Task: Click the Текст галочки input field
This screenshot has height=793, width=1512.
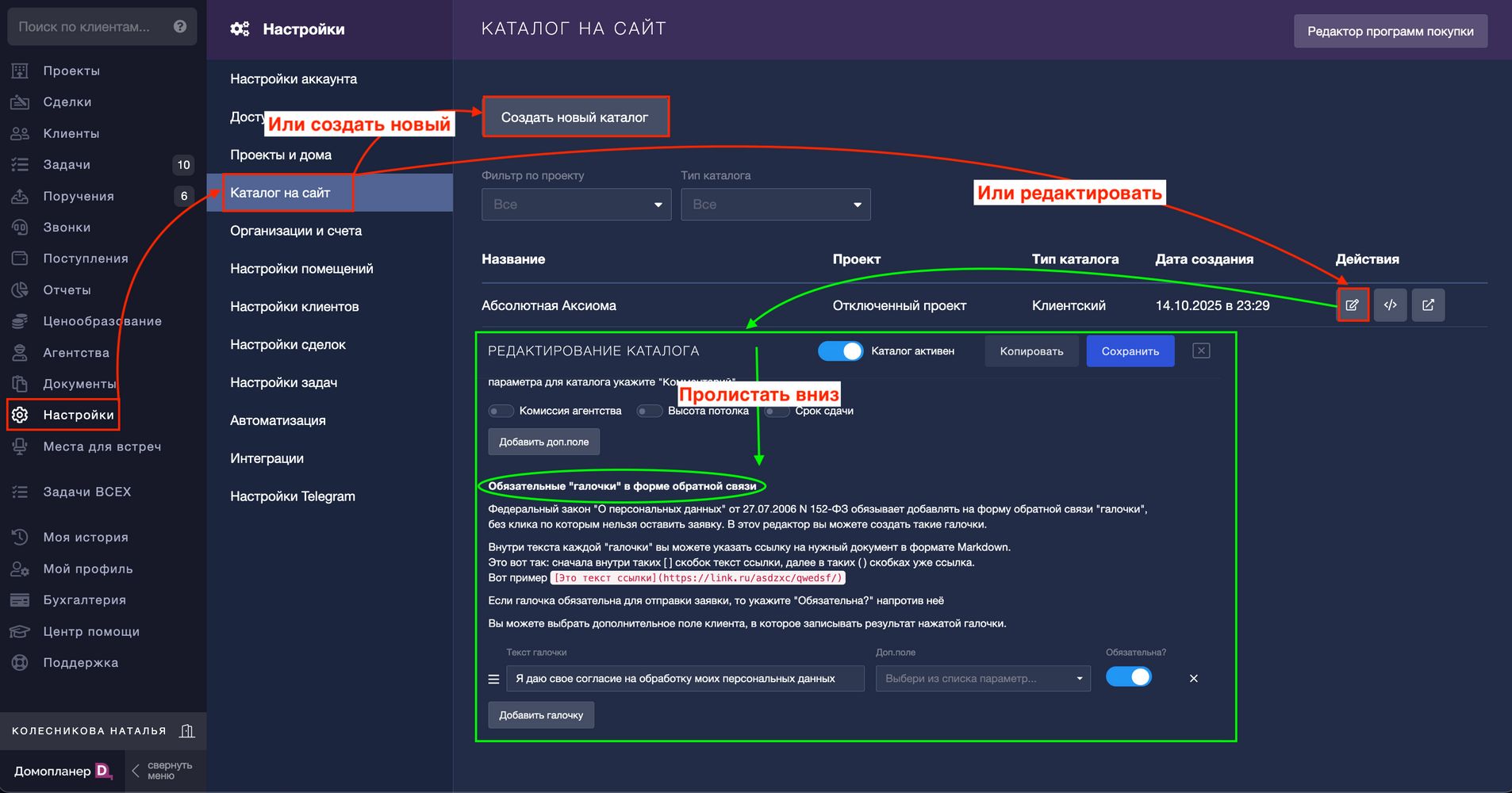Action: (x=685, y=679)
